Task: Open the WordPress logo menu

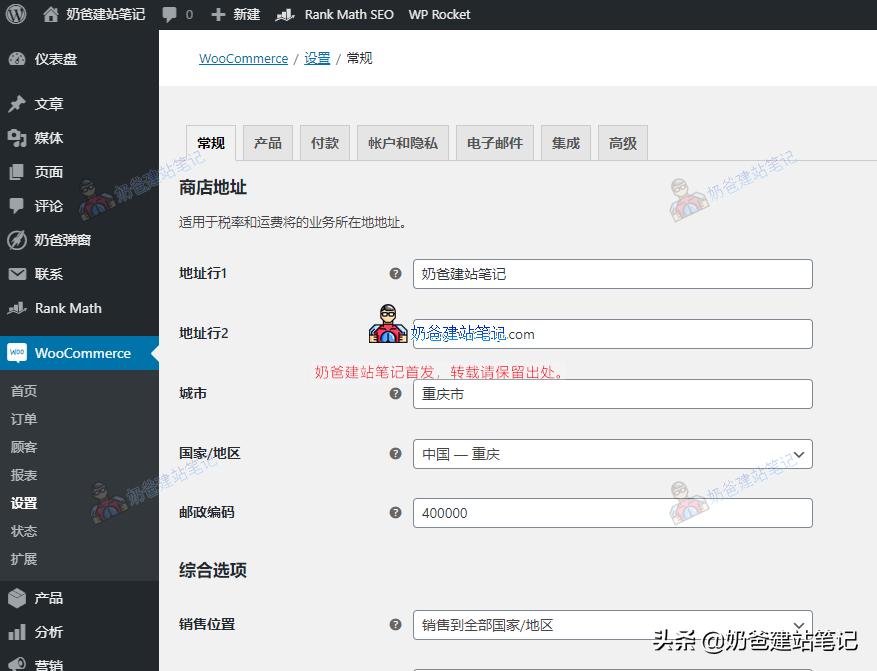Action: pyautogui.click(x=14, y=14)
